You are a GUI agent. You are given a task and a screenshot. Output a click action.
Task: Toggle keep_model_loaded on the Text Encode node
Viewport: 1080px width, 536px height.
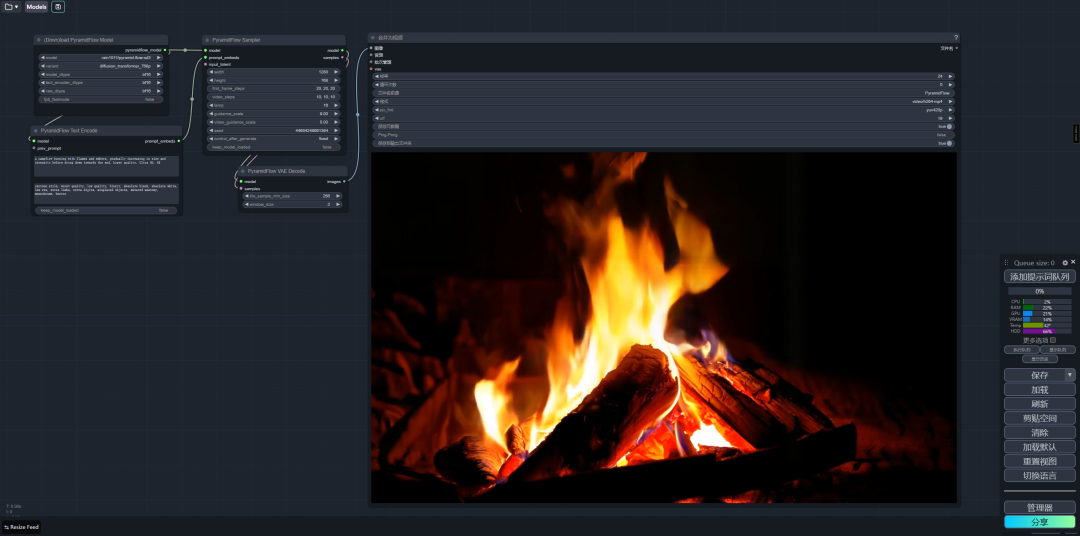(105, 210)
